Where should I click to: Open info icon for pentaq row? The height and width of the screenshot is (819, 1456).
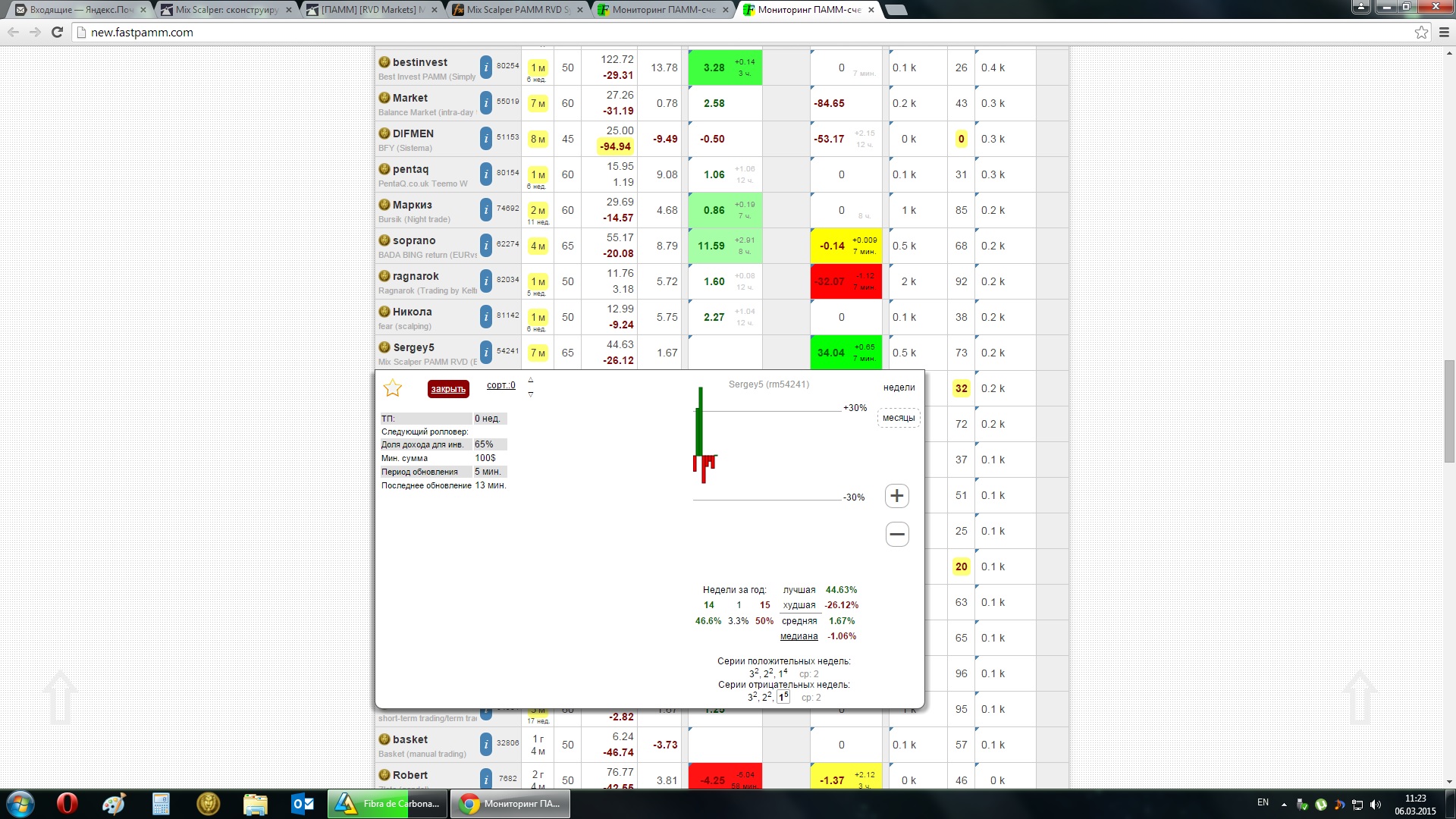click(486, 174)
